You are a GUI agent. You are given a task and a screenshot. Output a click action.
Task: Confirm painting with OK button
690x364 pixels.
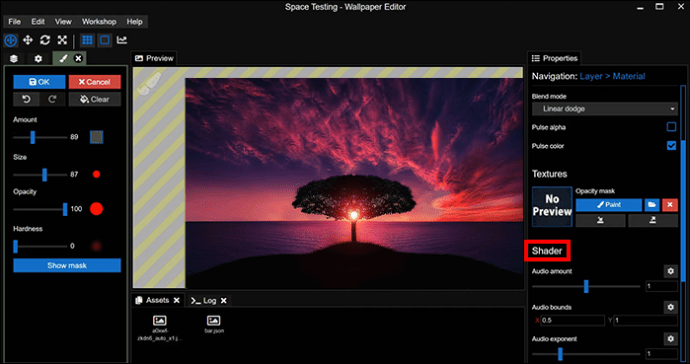pos(39,82)
